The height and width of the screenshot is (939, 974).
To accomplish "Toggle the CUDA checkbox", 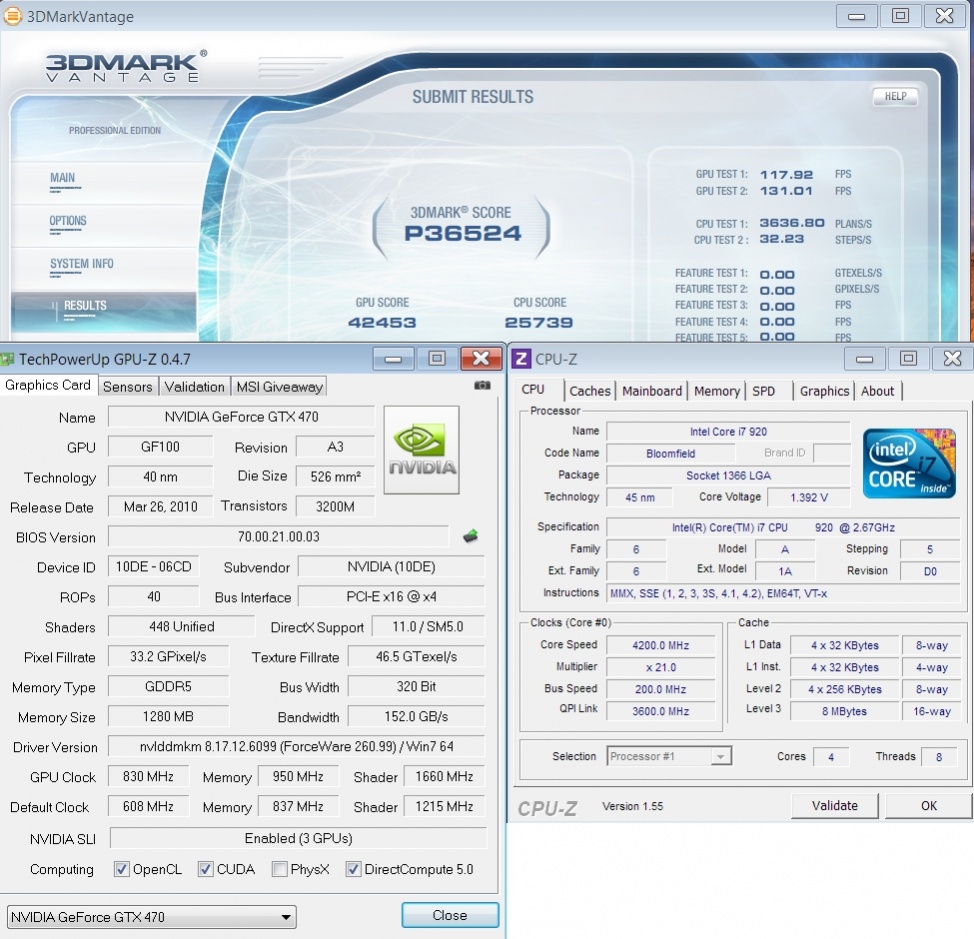I will point(206,869).
